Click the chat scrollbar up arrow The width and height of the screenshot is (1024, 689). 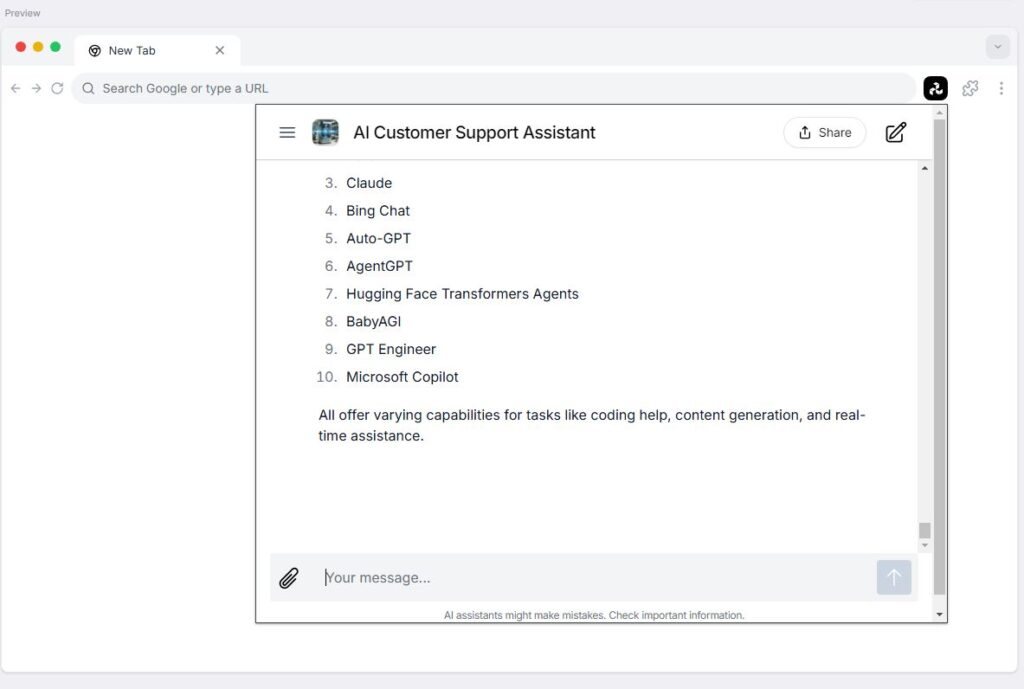point(925,169)
